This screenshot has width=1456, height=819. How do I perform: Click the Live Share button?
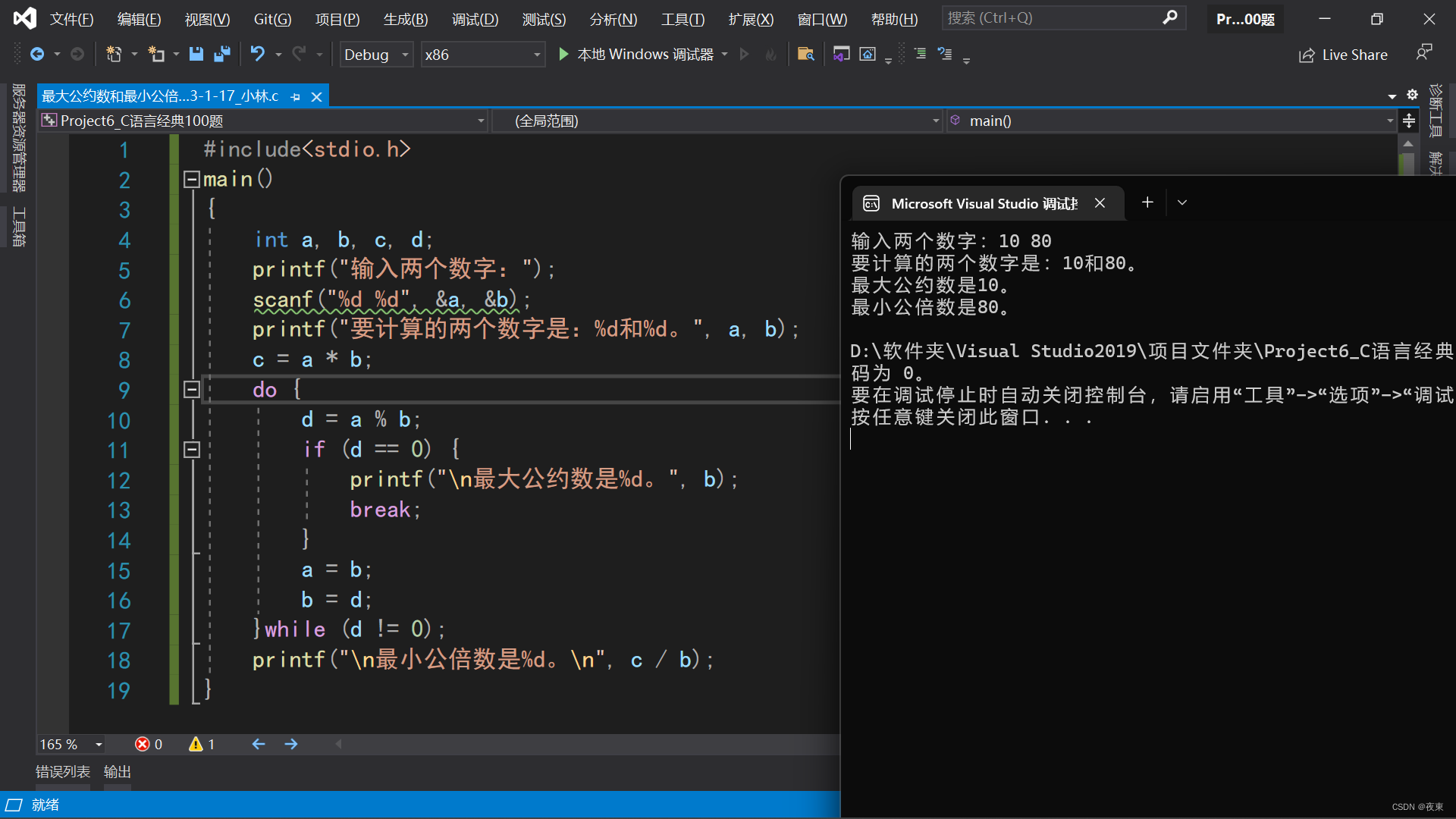point(1344,55)
